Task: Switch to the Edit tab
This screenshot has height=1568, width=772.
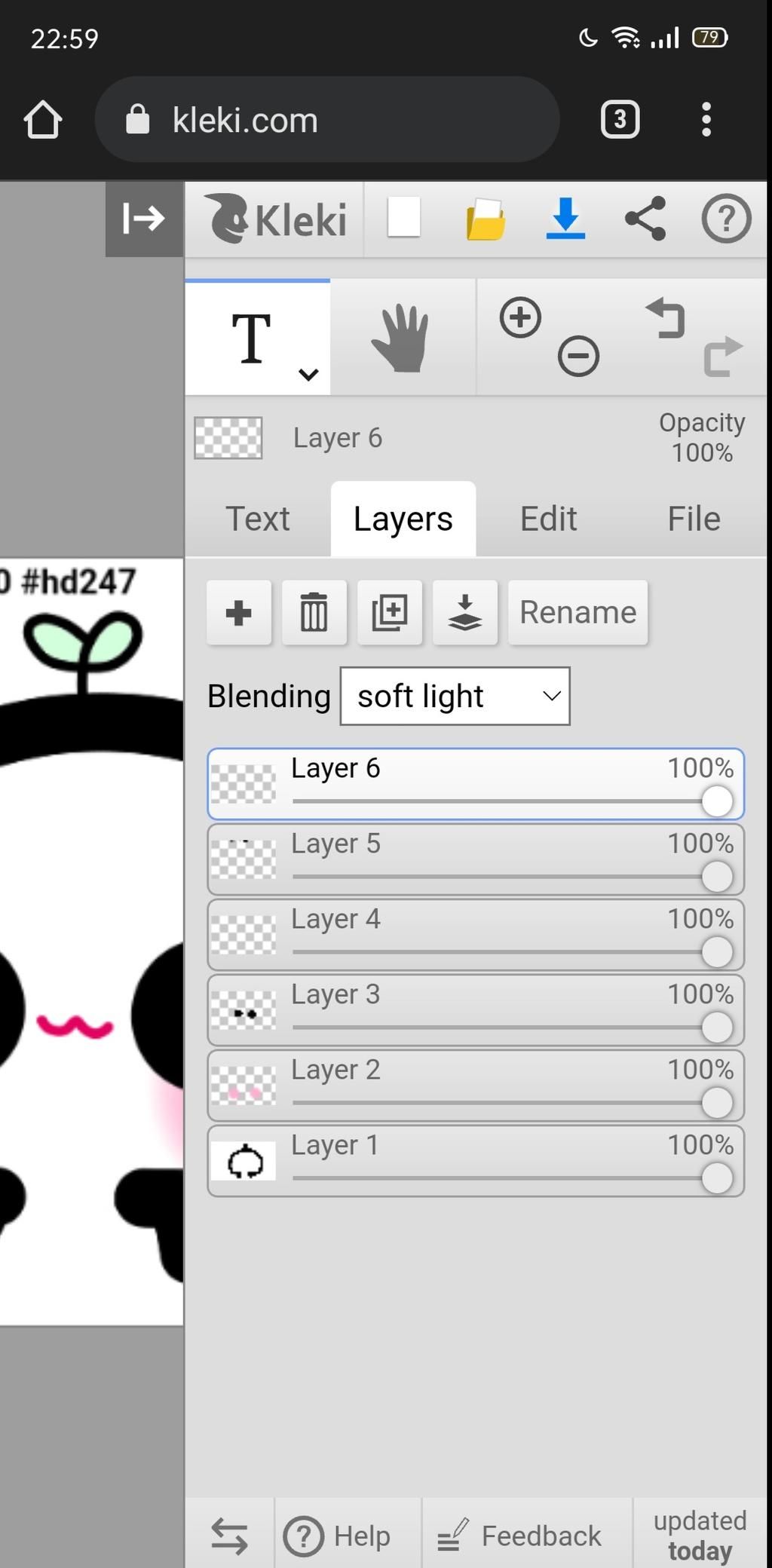Action: (x=548, y=519)
